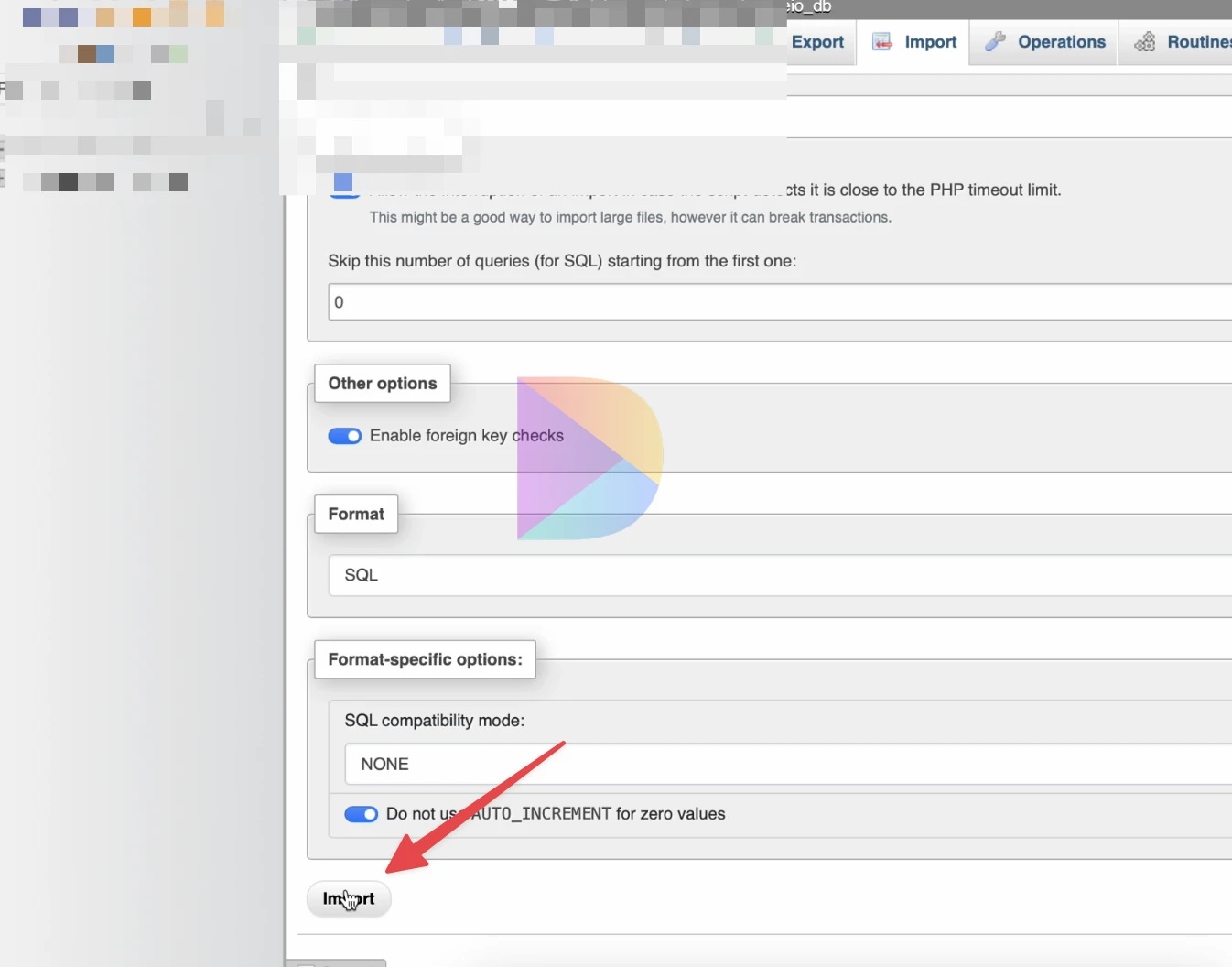Toggle Enable foreign key checks switch
Image resolution: width=1232 pixels, height=967 pixels.
point(345,436)
